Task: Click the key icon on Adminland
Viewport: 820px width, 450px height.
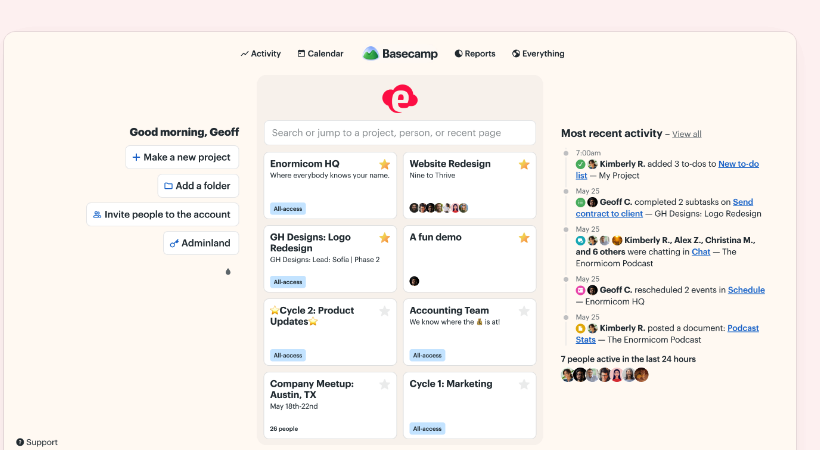Action: click(x=174, y=243)
